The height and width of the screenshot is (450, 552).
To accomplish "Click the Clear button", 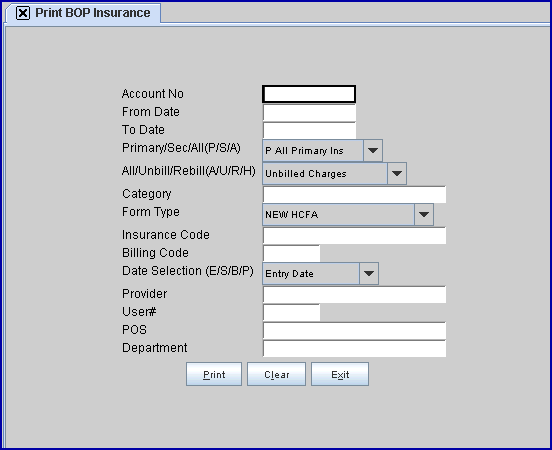I will tap(276, 374).
